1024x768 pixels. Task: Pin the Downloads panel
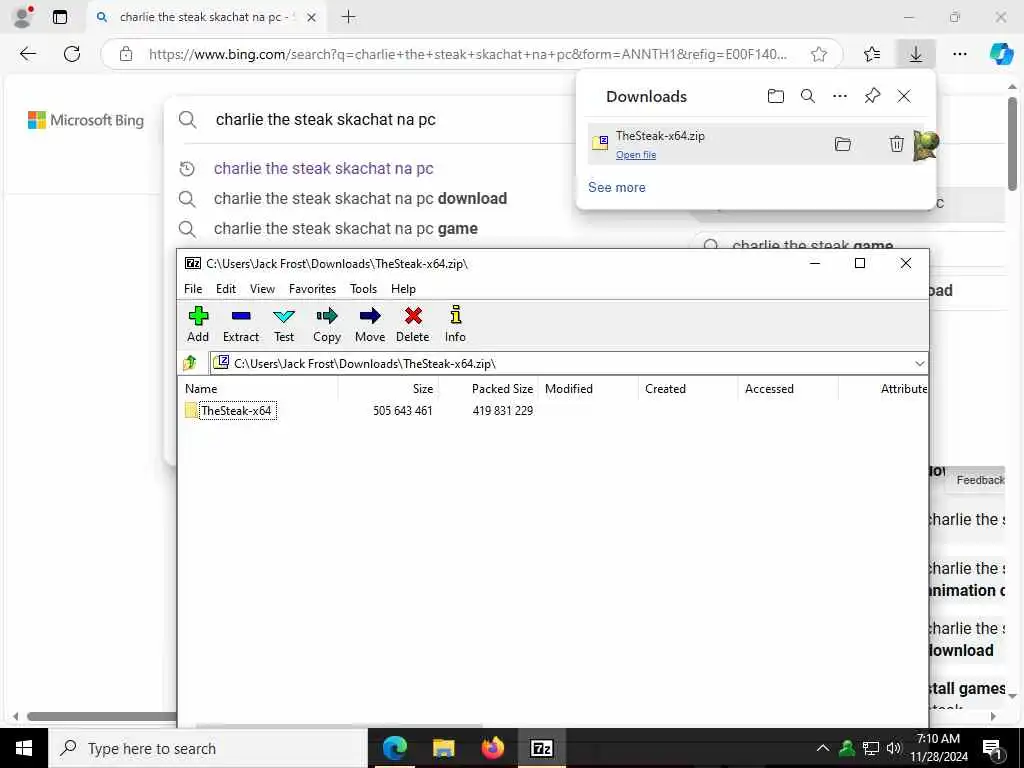[872, 96]
